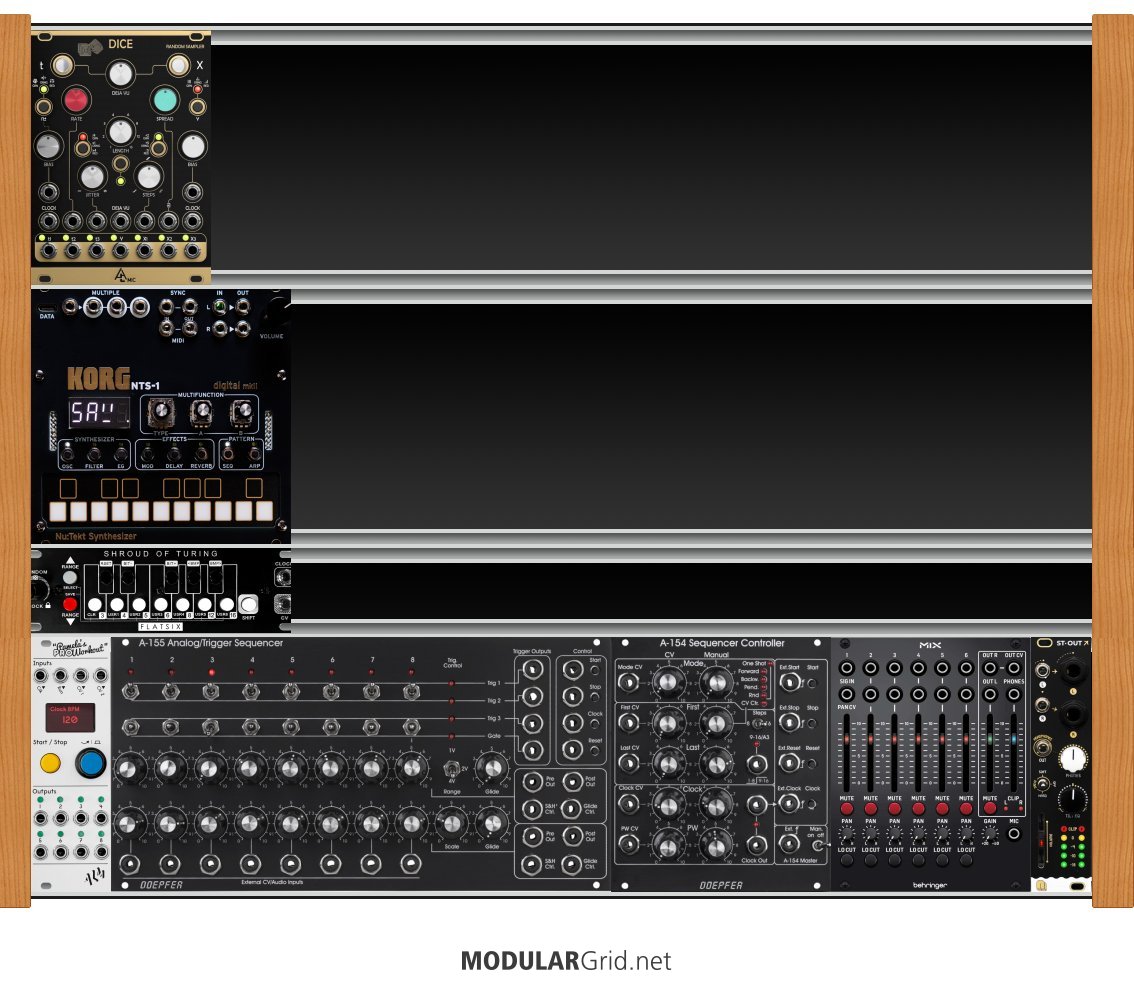Viewport: 1134px width, 982px height.
Task: Click the SAW display on the NTS-1
Action: [x=99, y=412]
